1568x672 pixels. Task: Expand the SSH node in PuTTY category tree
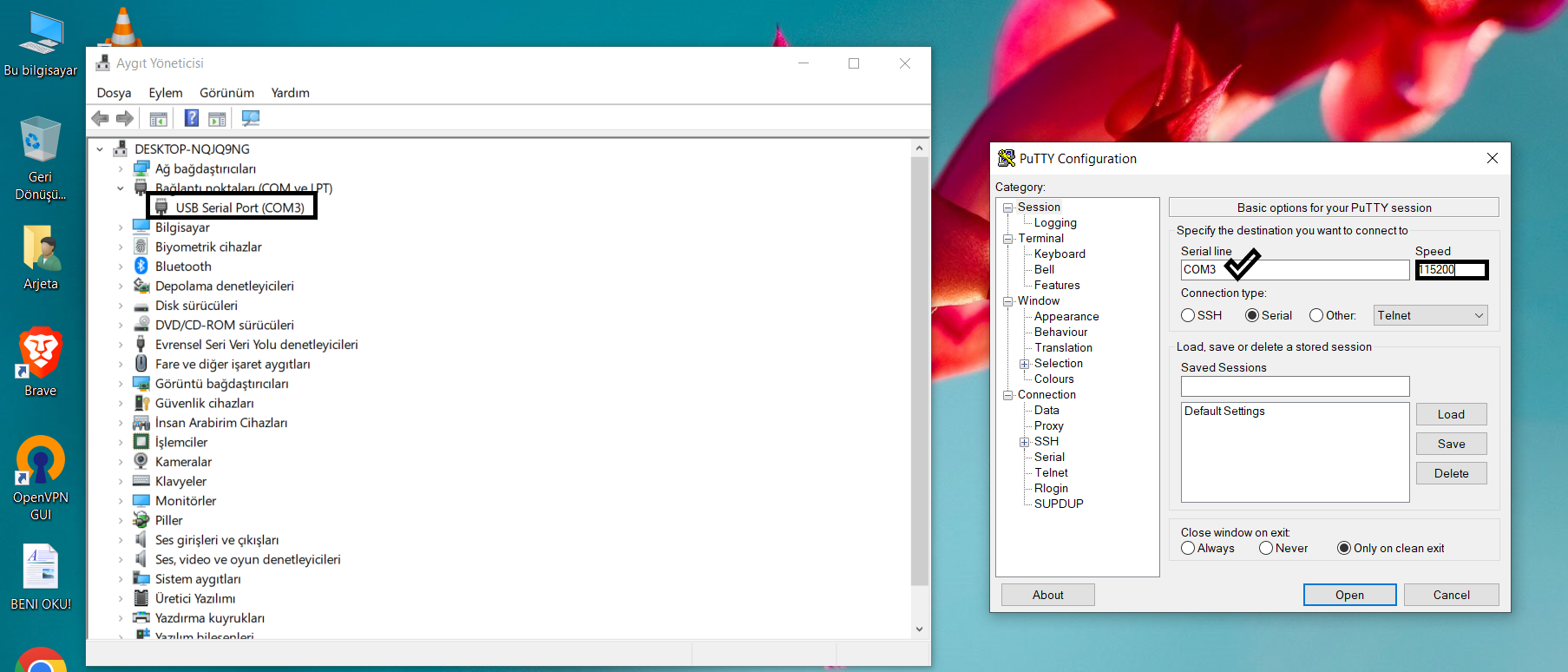point(1024,442)
